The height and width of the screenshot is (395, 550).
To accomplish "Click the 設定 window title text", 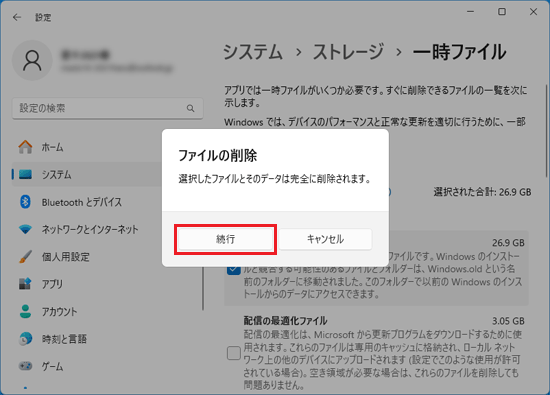I will point(43,18).
